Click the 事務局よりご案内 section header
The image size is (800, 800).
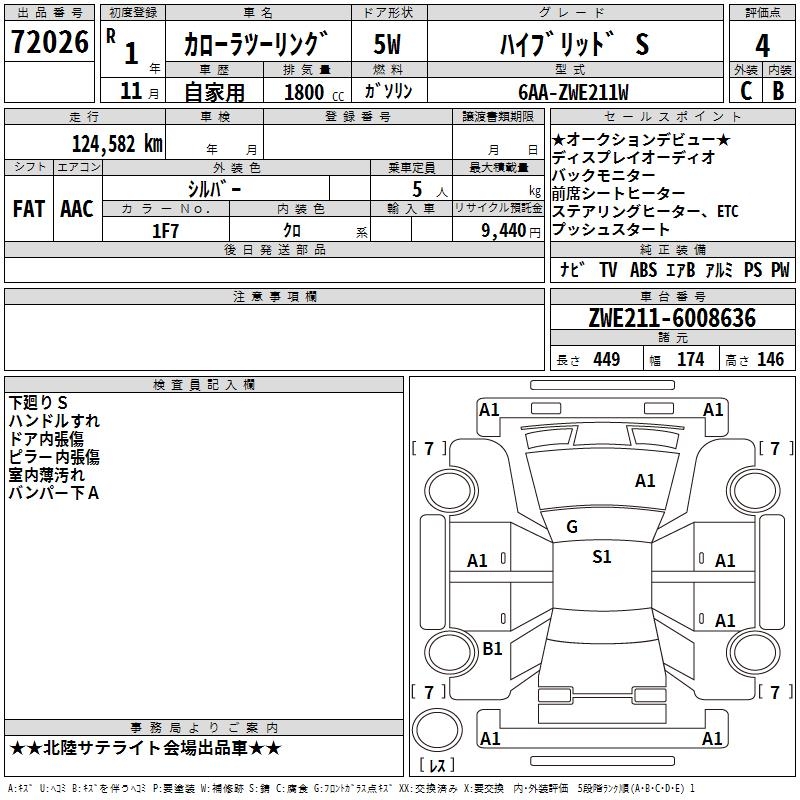[x=204, y=728]
